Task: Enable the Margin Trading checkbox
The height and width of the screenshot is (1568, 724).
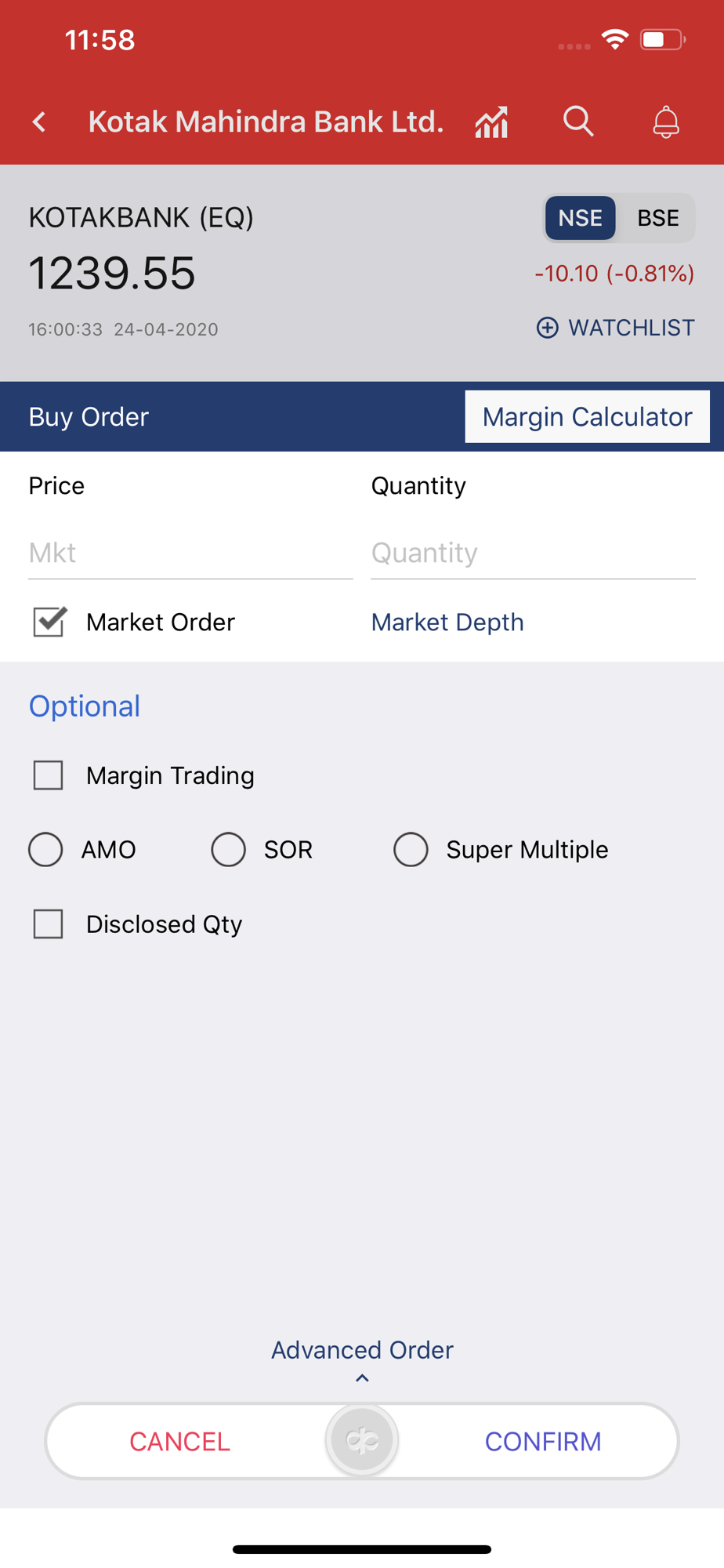Action: tap(49, 775)
